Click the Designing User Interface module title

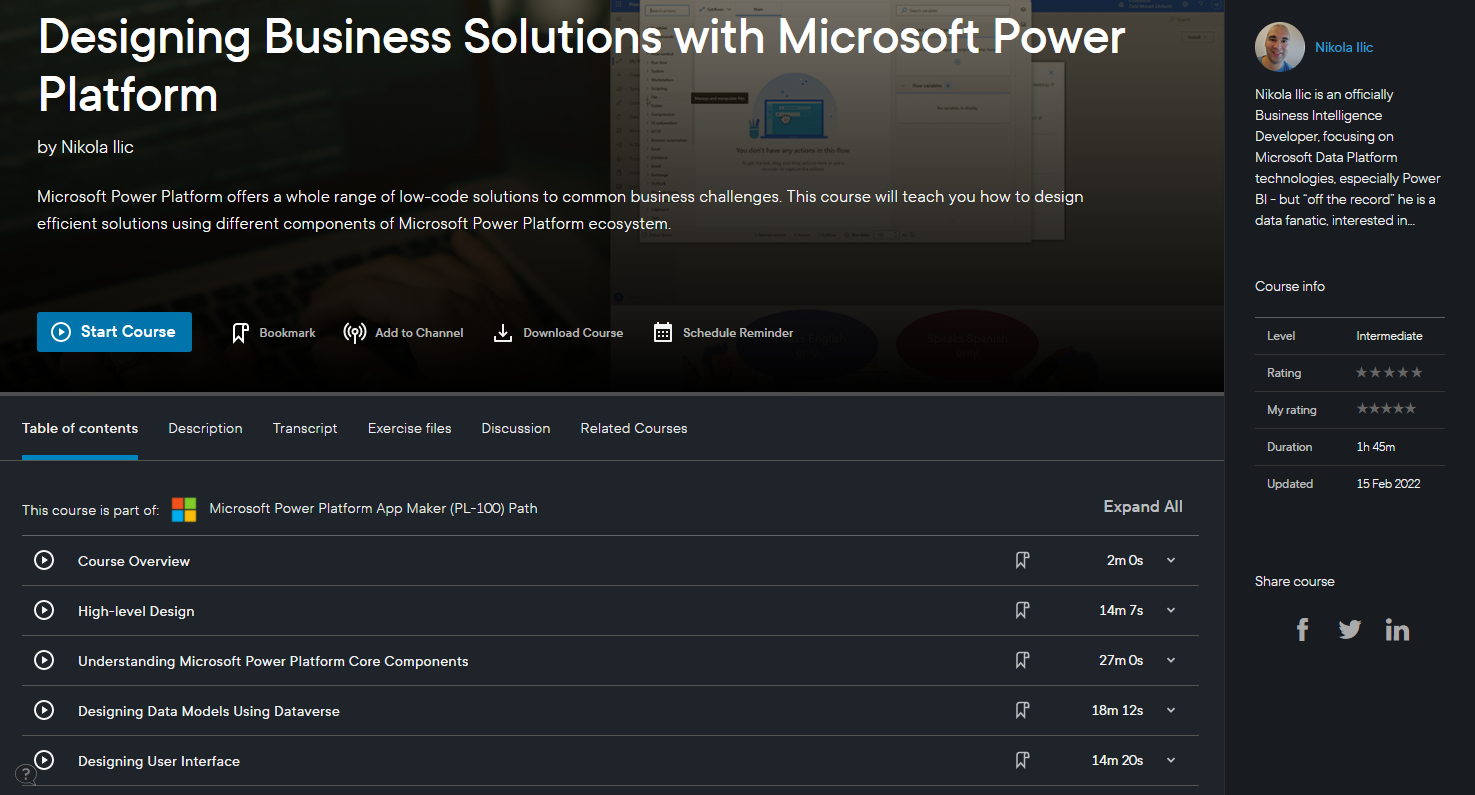(x=159, y=761)
